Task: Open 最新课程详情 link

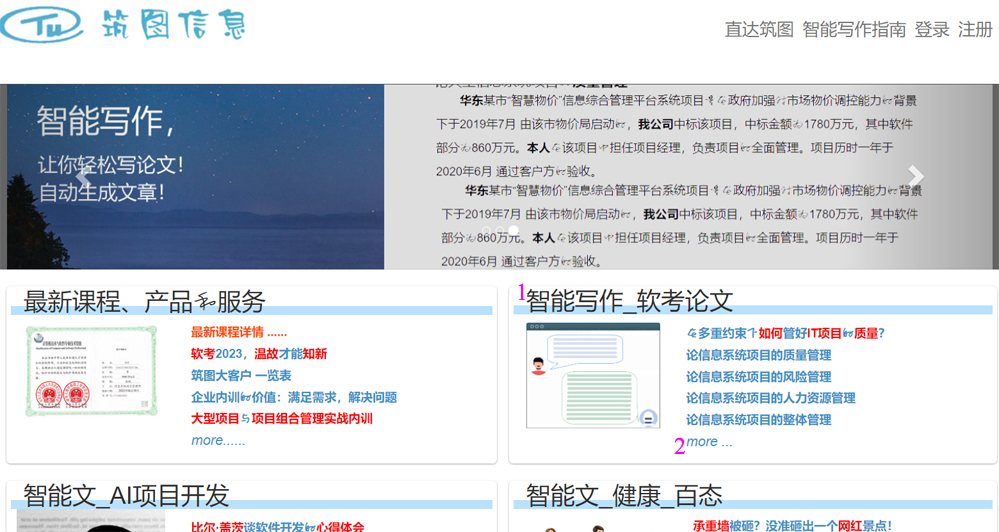Action: [239, 332]
